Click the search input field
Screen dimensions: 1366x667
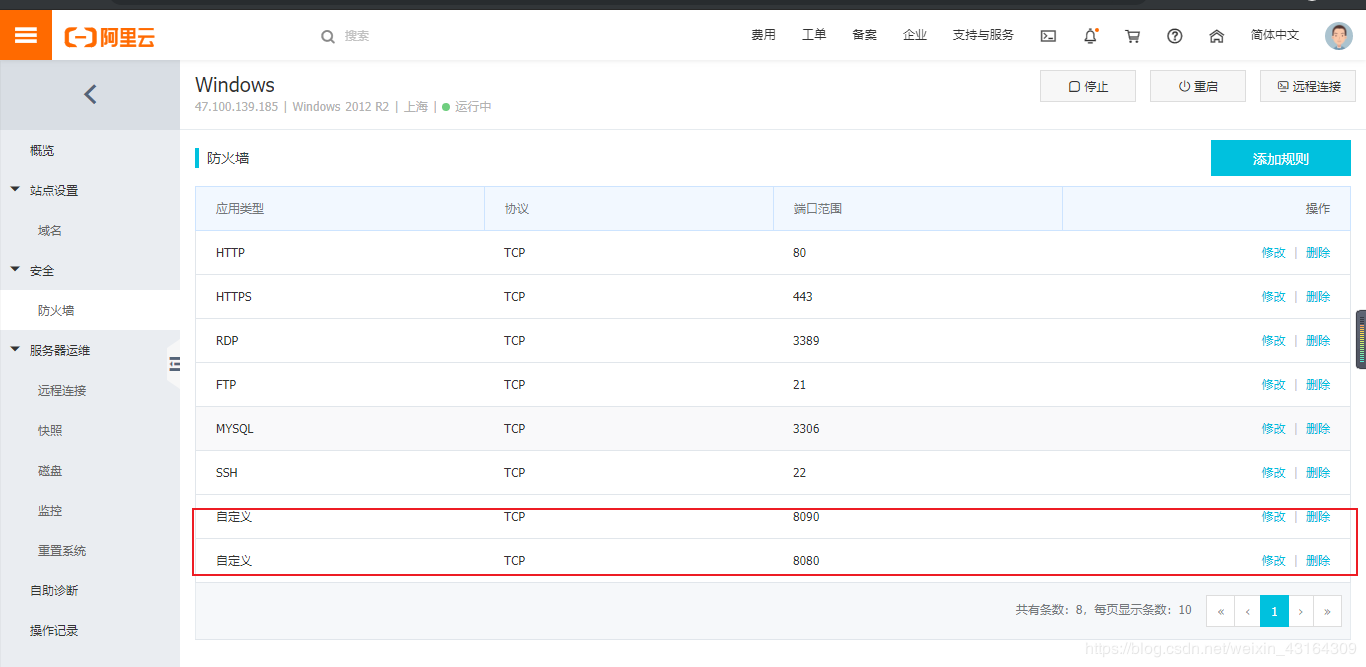(380, 35)
